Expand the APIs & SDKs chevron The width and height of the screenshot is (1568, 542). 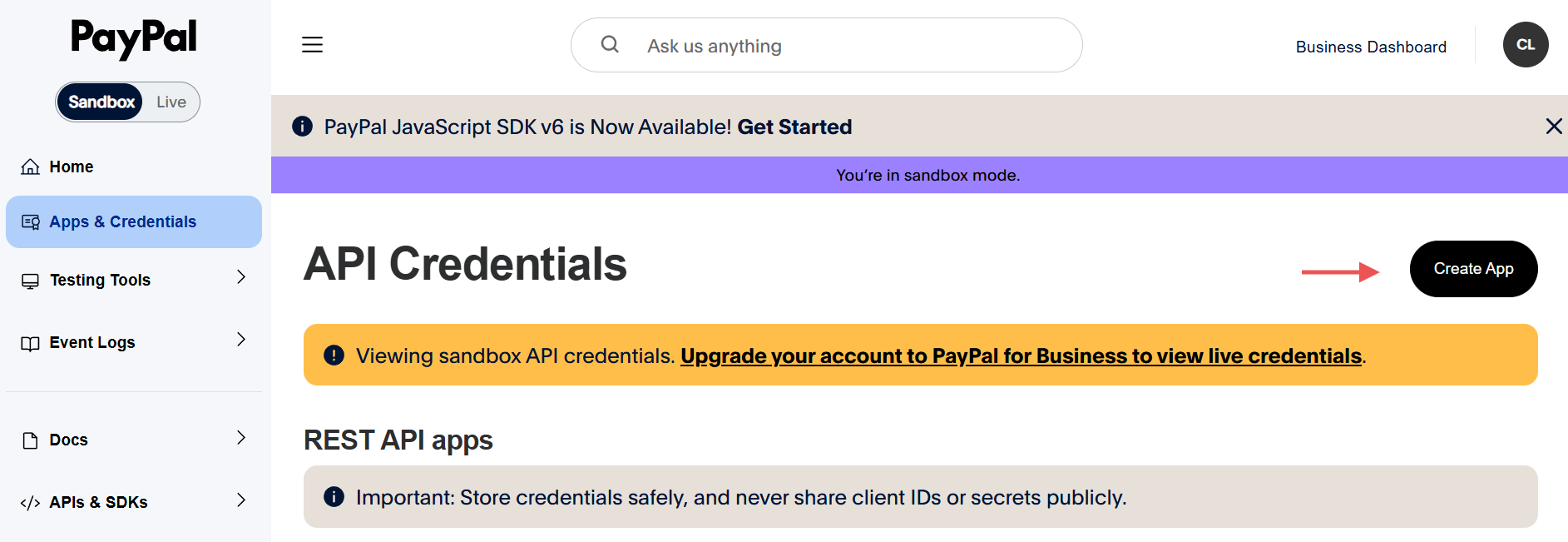241,500
